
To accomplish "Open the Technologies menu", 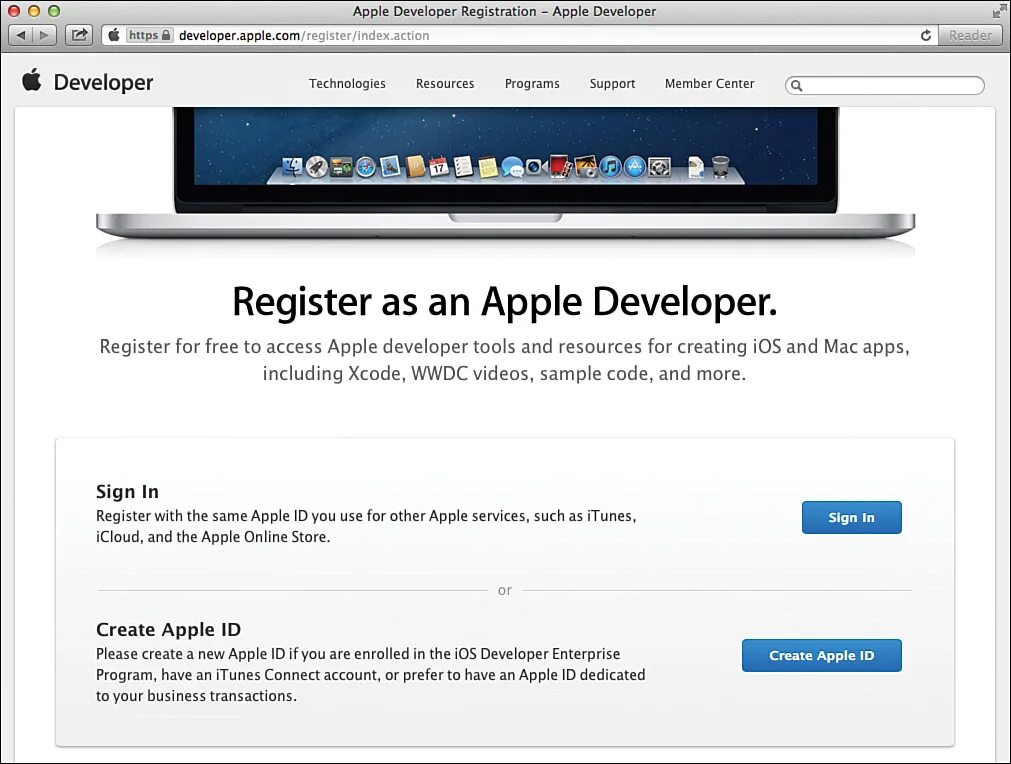I will pyautogui.click(x=347, y=84).
